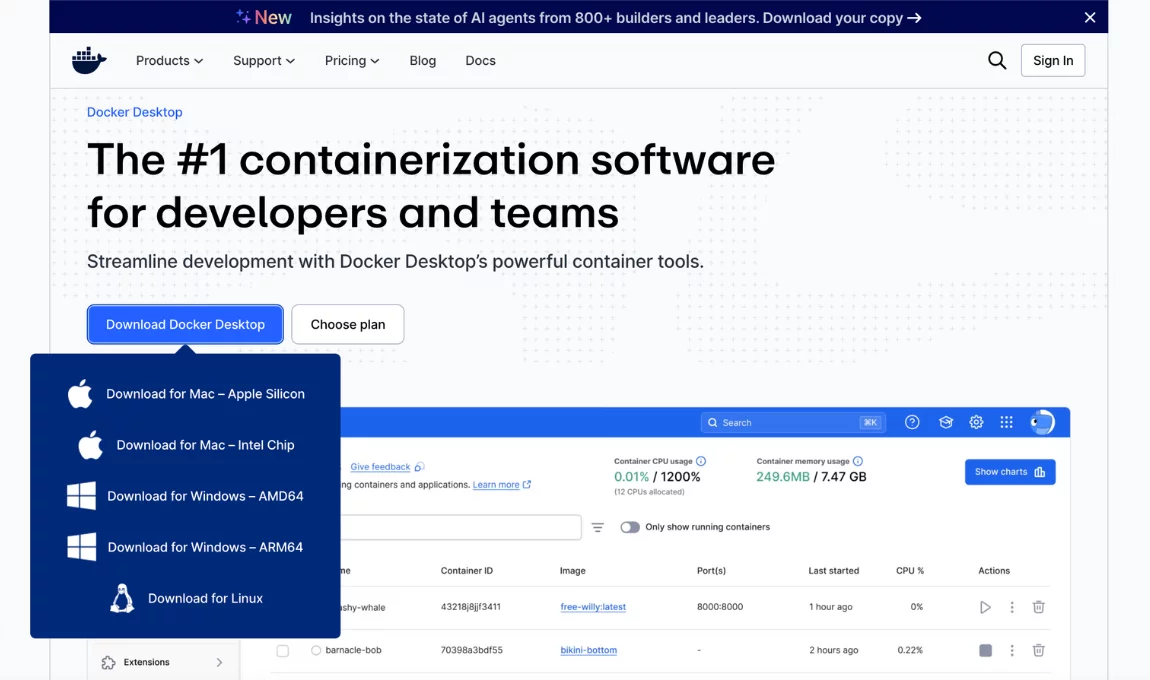Open the site search magnifier icon
The height and width of the screenshot is (680, 1150).
point(997,60)
